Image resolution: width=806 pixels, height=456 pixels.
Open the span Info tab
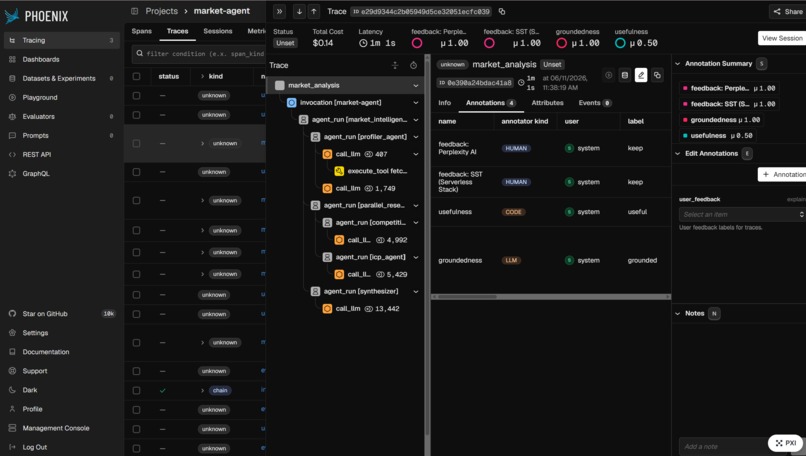pos(445,103)
